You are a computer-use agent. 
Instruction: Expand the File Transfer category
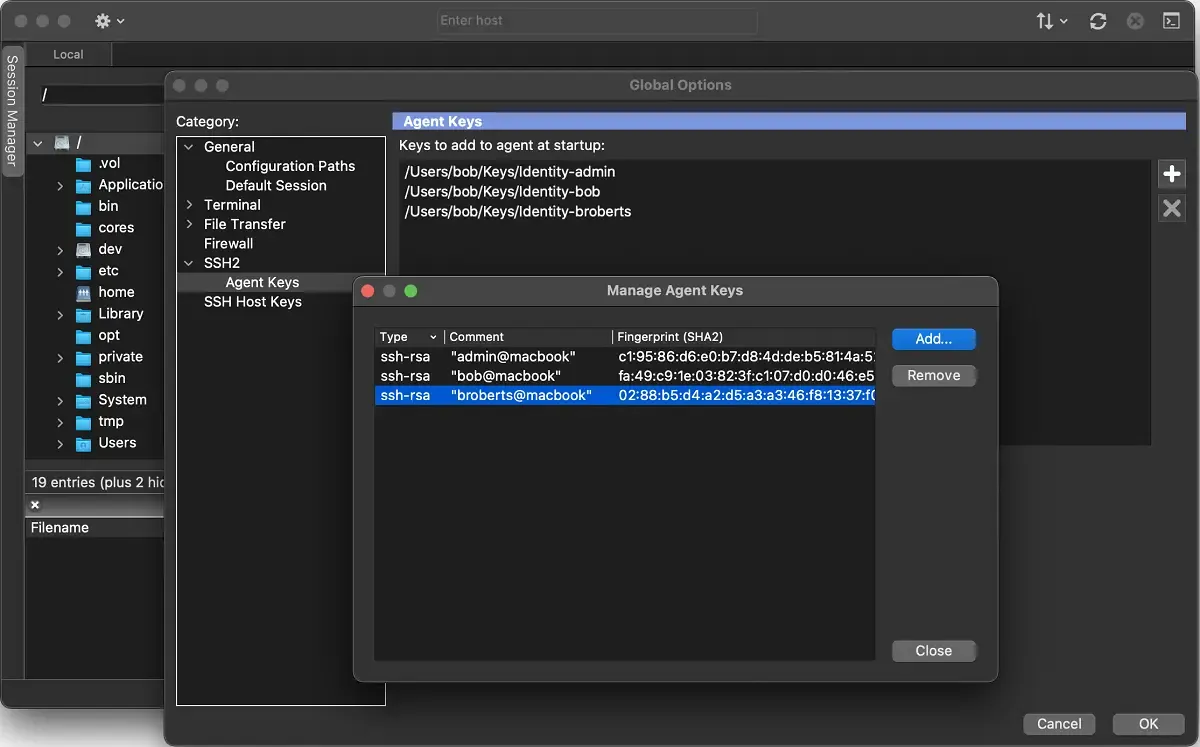click(x=190, y=224)
